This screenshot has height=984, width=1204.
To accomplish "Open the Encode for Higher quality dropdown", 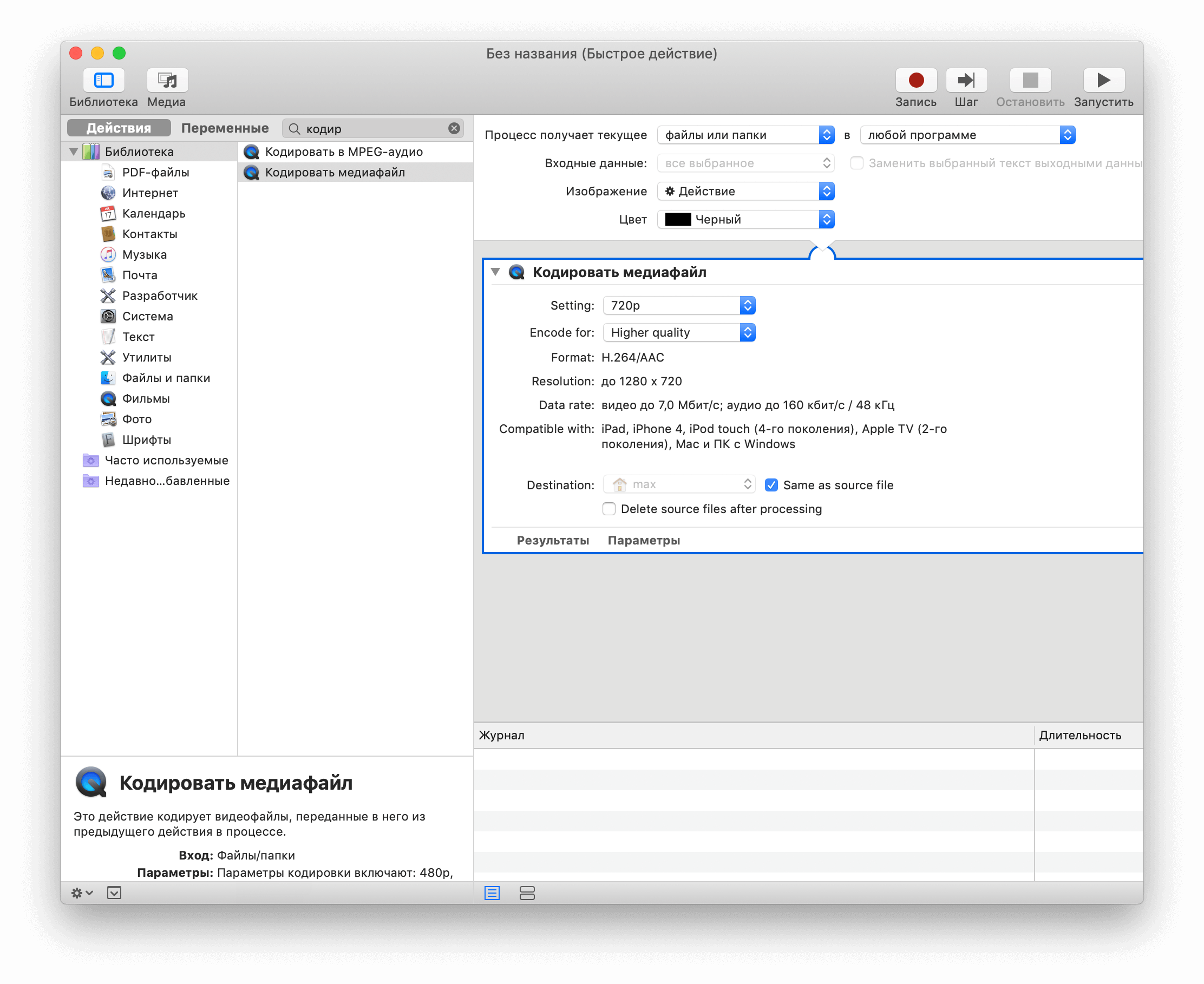I will click(x=678, y=333).
